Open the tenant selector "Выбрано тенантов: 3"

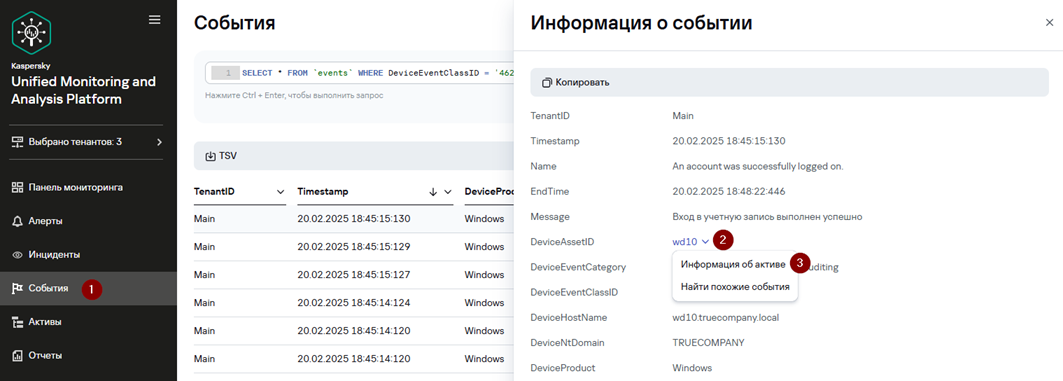pos(88,142)
